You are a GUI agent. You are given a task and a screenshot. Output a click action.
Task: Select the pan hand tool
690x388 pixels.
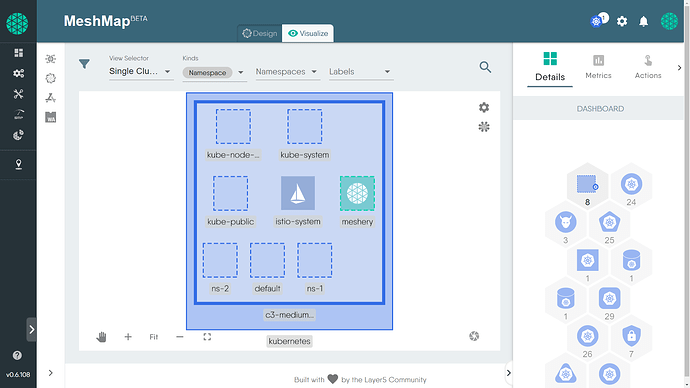[101, 337]
